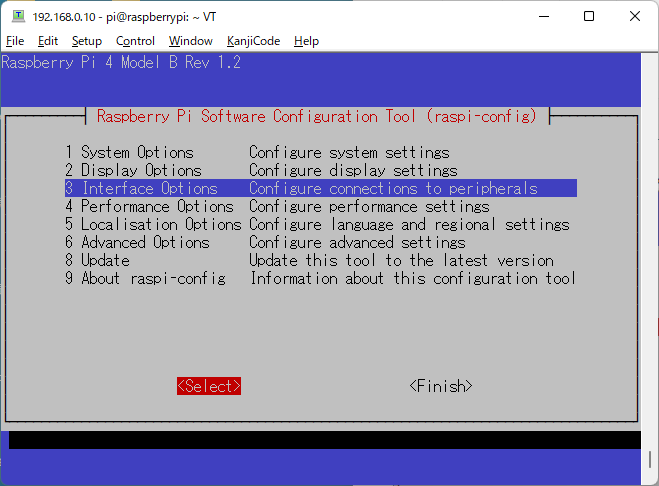This screenshot has width=659, height=486.
Task: Open the Window menu
Action: pyautogui.click(x=190, y=41)
